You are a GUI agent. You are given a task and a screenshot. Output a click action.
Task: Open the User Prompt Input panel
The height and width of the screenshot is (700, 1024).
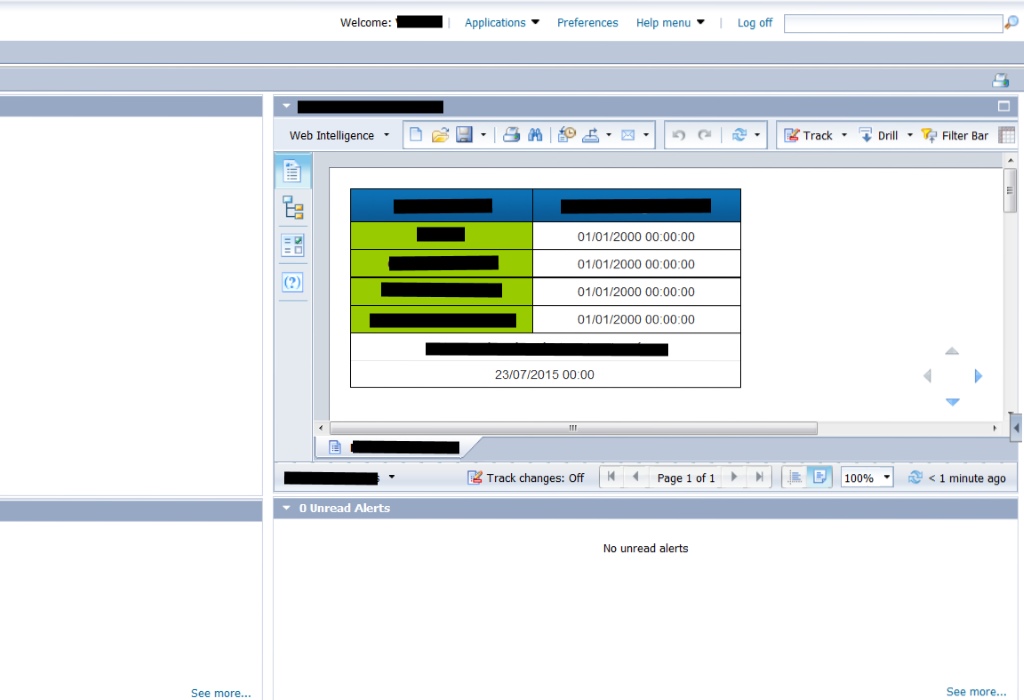coord(292,282)
